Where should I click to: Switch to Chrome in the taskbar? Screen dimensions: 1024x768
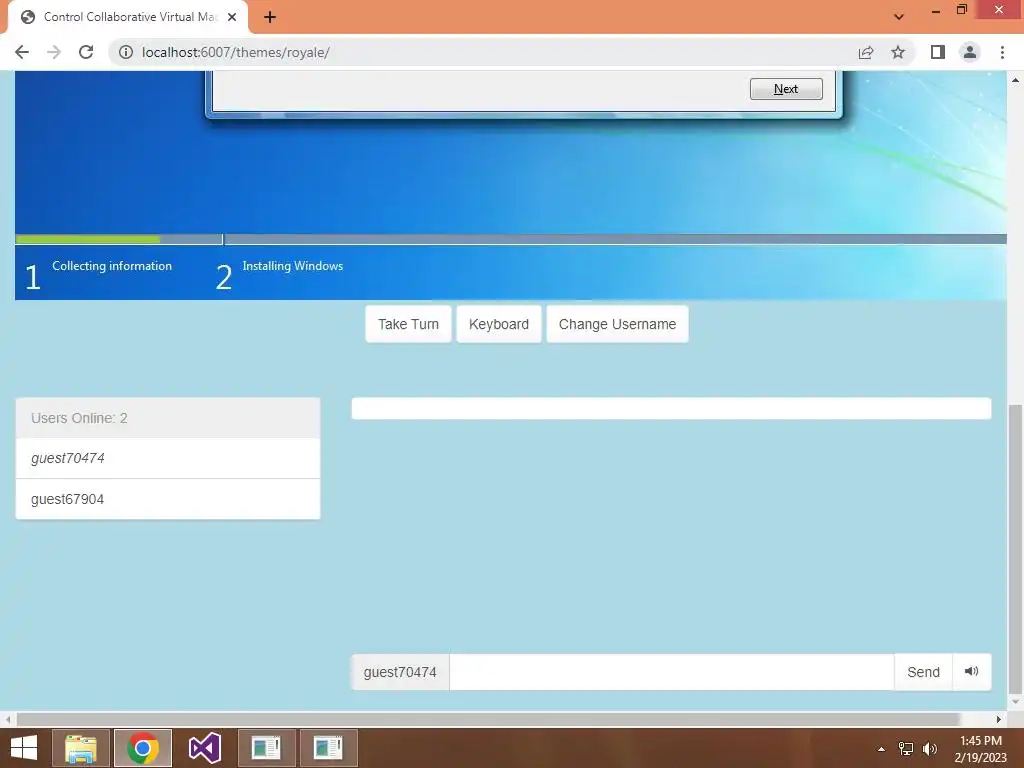[x=143, y=748]
